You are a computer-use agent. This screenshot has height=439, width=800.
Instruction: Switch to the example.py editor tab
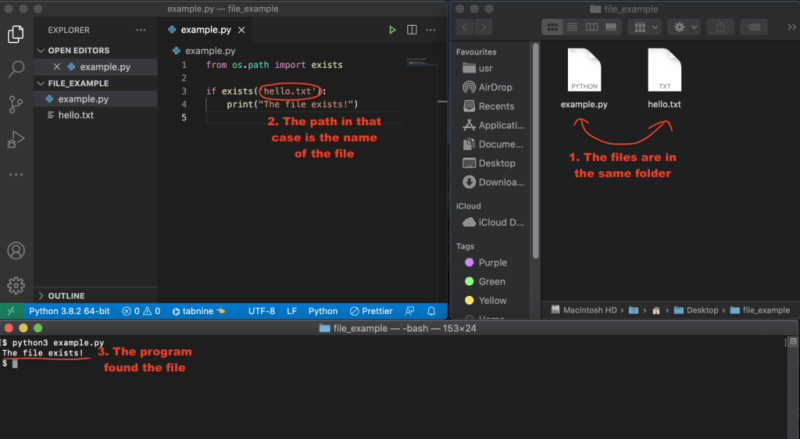206,30
